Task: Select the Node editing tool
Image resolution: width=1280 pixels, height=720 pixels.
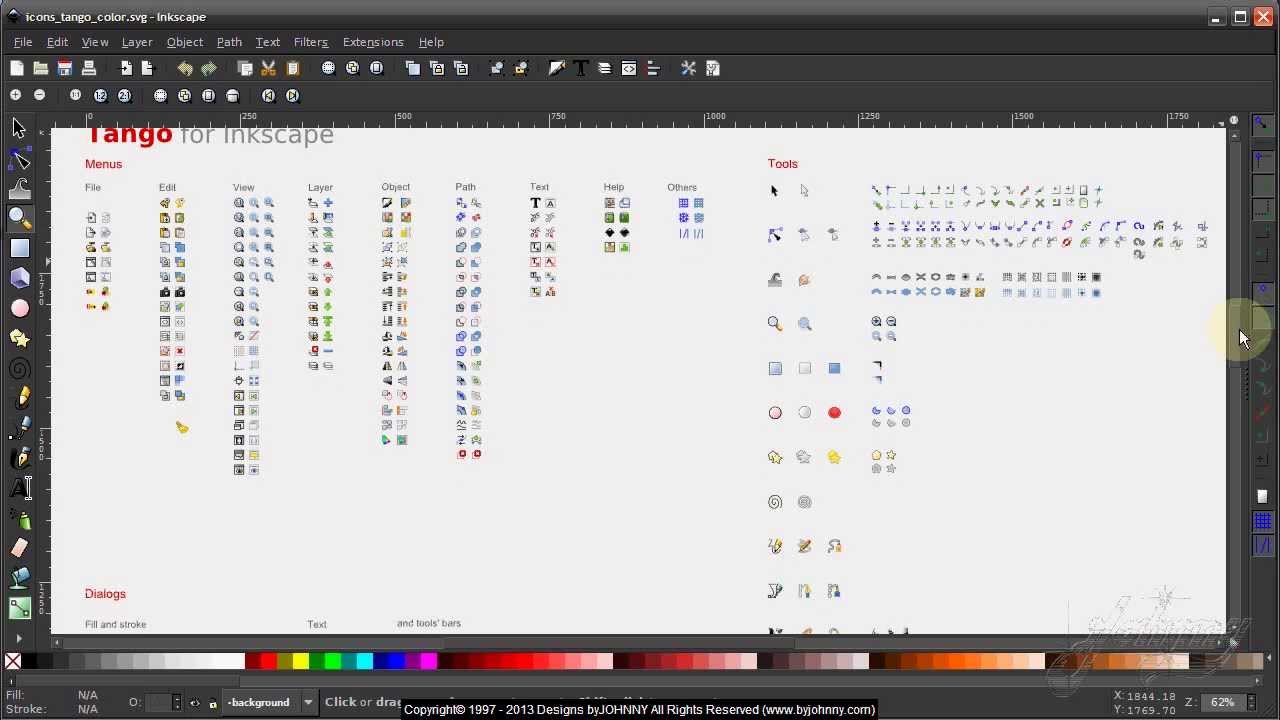Action: click(x=19, y=159)
